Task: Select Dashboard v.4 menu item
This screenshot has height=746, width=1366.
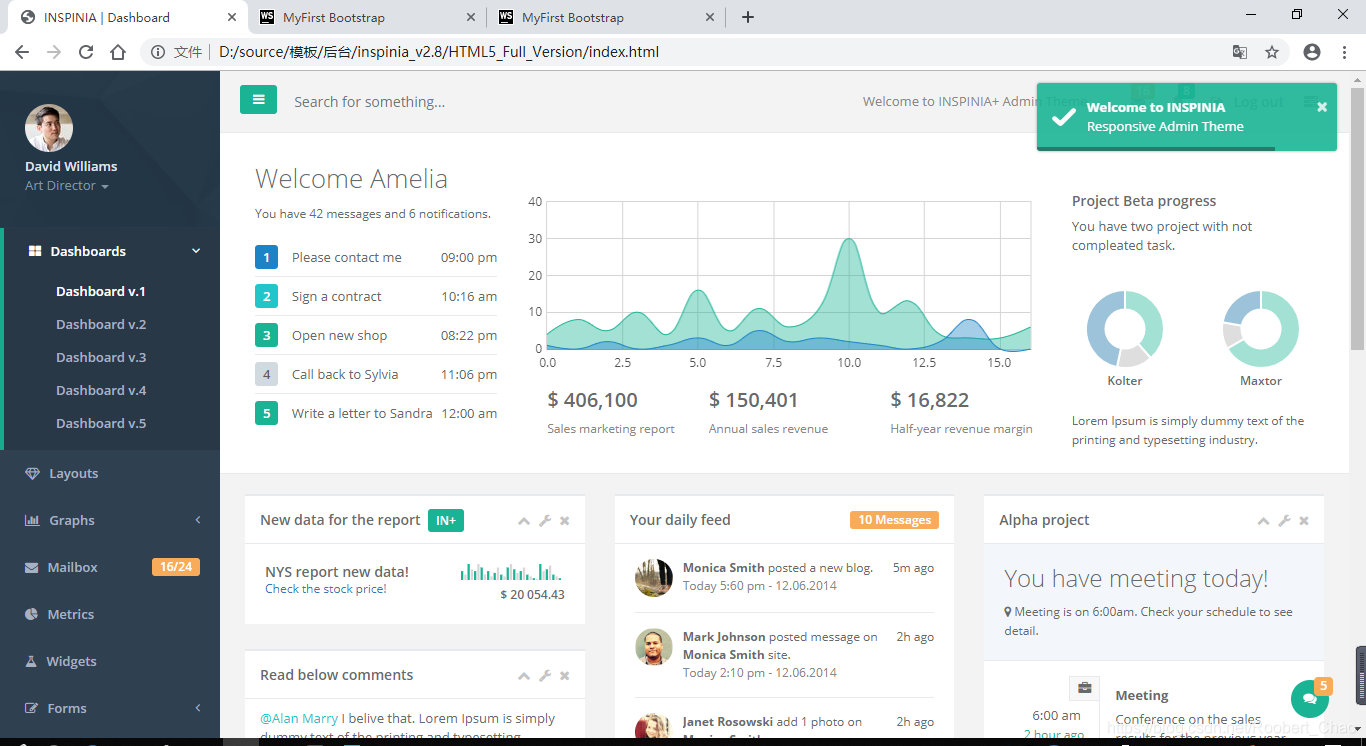Action: click(x=101, y=390)
